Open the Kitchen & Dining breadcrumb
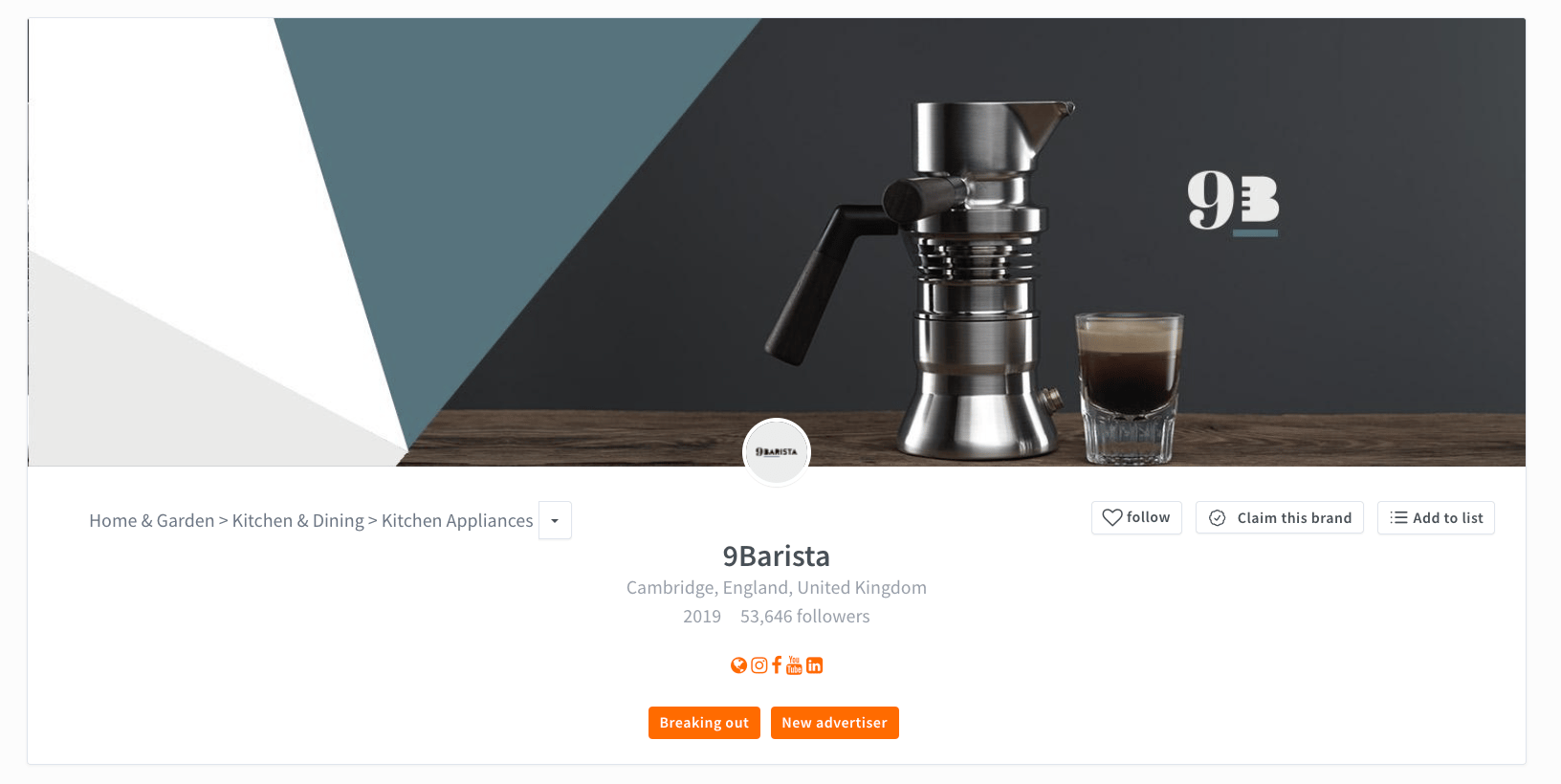The width and height of the screenshot is (1561, 784). point(298,521)
